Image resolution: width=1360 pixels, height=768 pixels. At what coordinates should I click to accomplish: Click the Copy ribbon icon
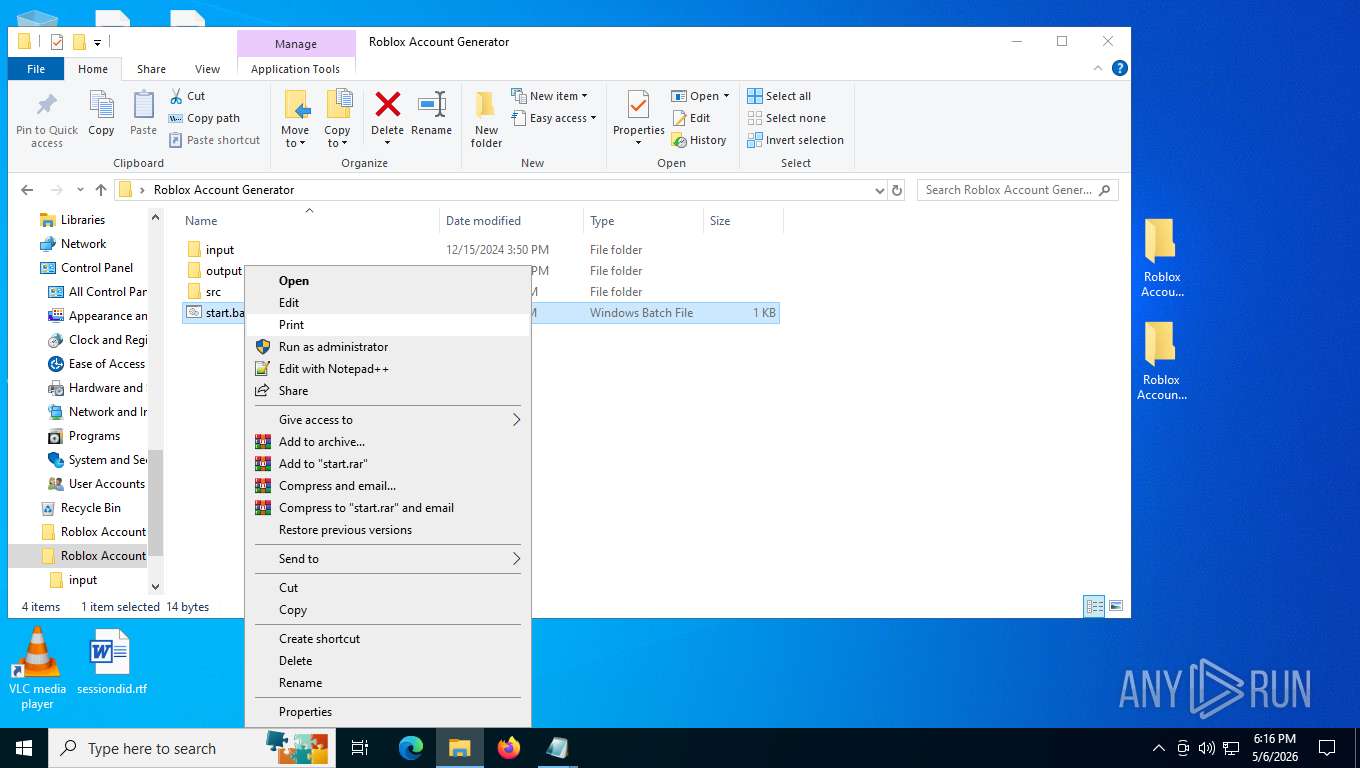click(x=101, y=114)
